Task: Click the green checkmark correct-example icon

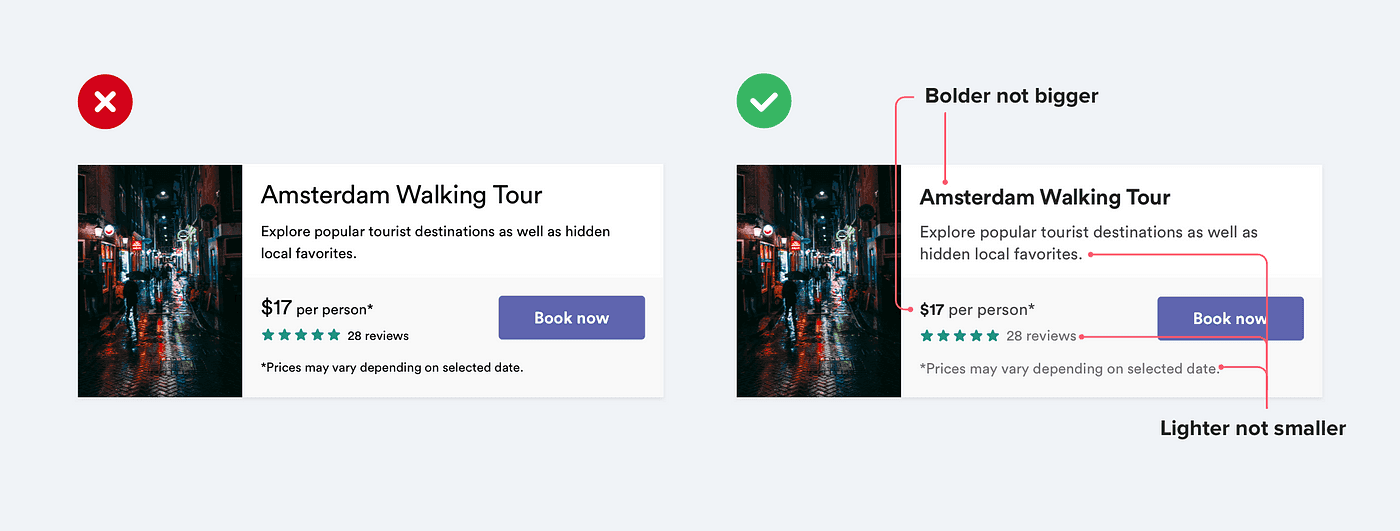Action: pos(764,101)
